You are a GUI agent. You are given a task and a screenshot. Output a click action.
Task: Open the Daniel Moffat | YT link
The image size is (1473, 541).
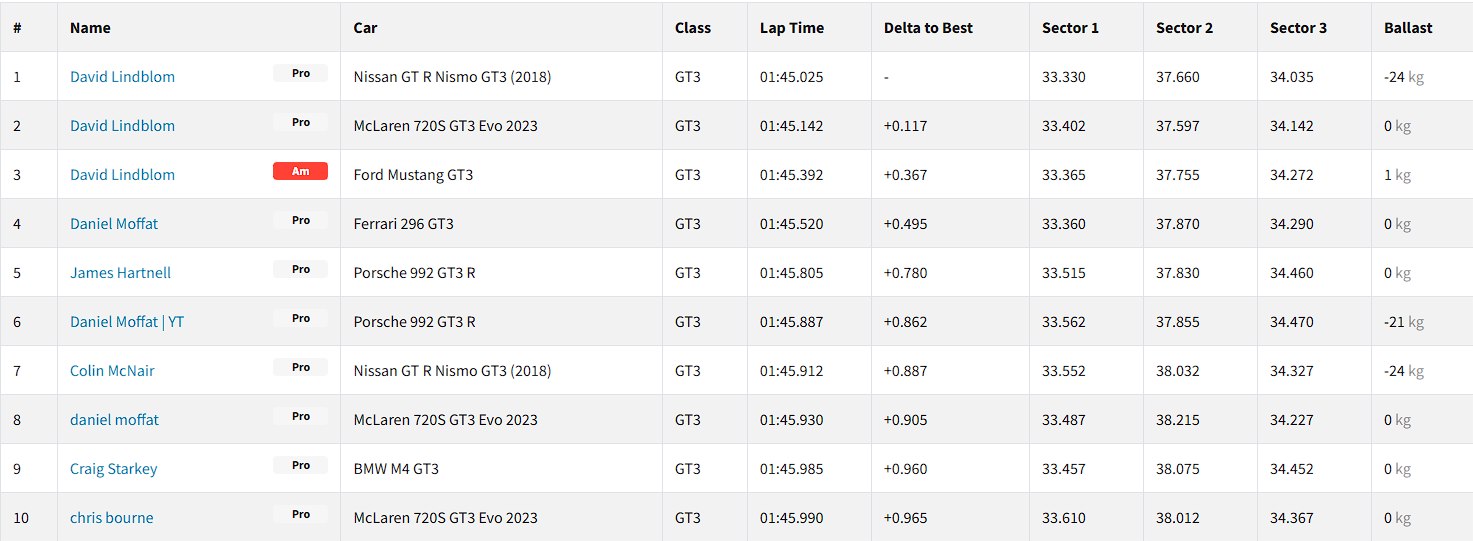pyautogui.click(x=127, y=322)
